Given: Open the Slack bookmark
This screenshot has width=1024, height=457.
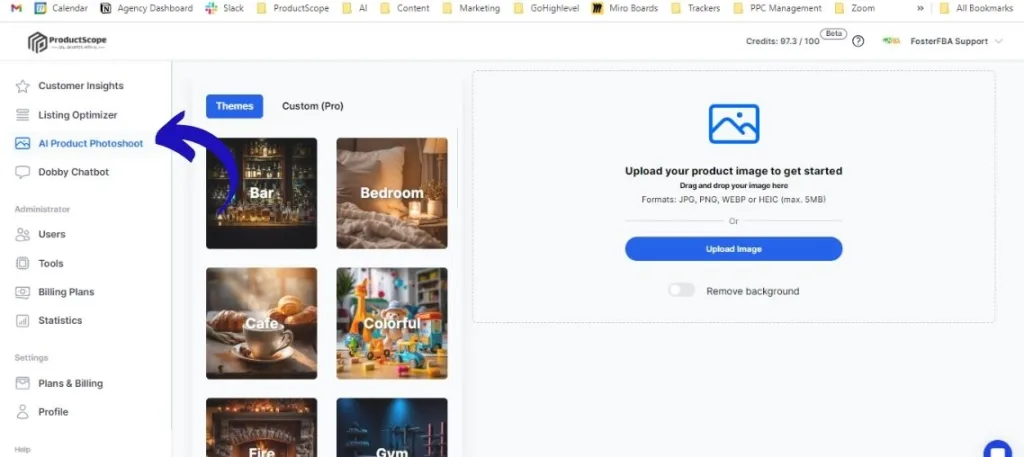Looking at the screenshot, I should (225, 8).
